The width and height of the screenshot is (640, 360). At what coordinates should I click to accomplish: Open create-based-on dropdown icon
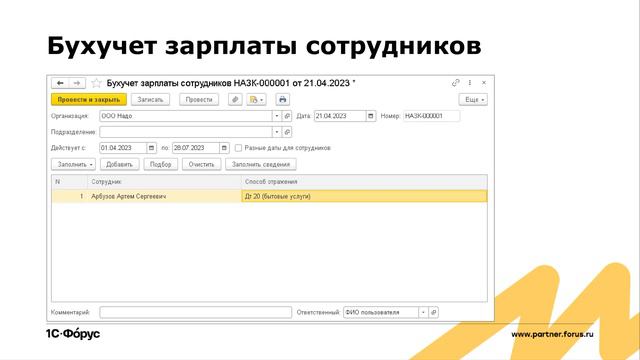(x=256, y=100)
